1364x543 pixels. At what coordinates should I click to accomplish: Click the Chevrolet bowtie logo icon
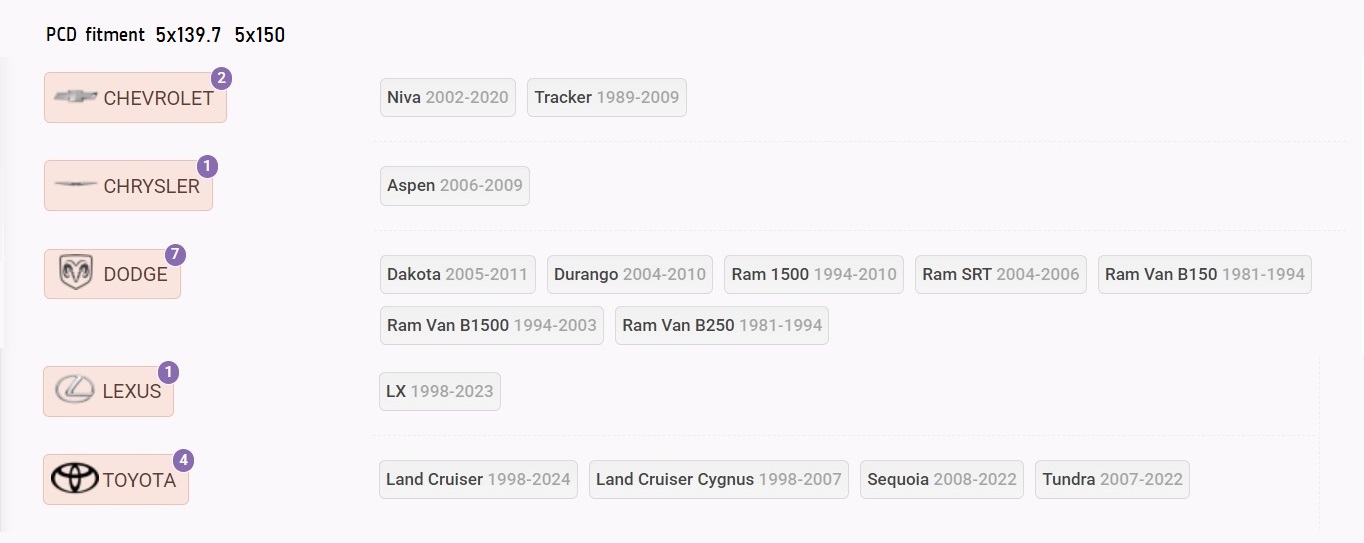(75, 97)
